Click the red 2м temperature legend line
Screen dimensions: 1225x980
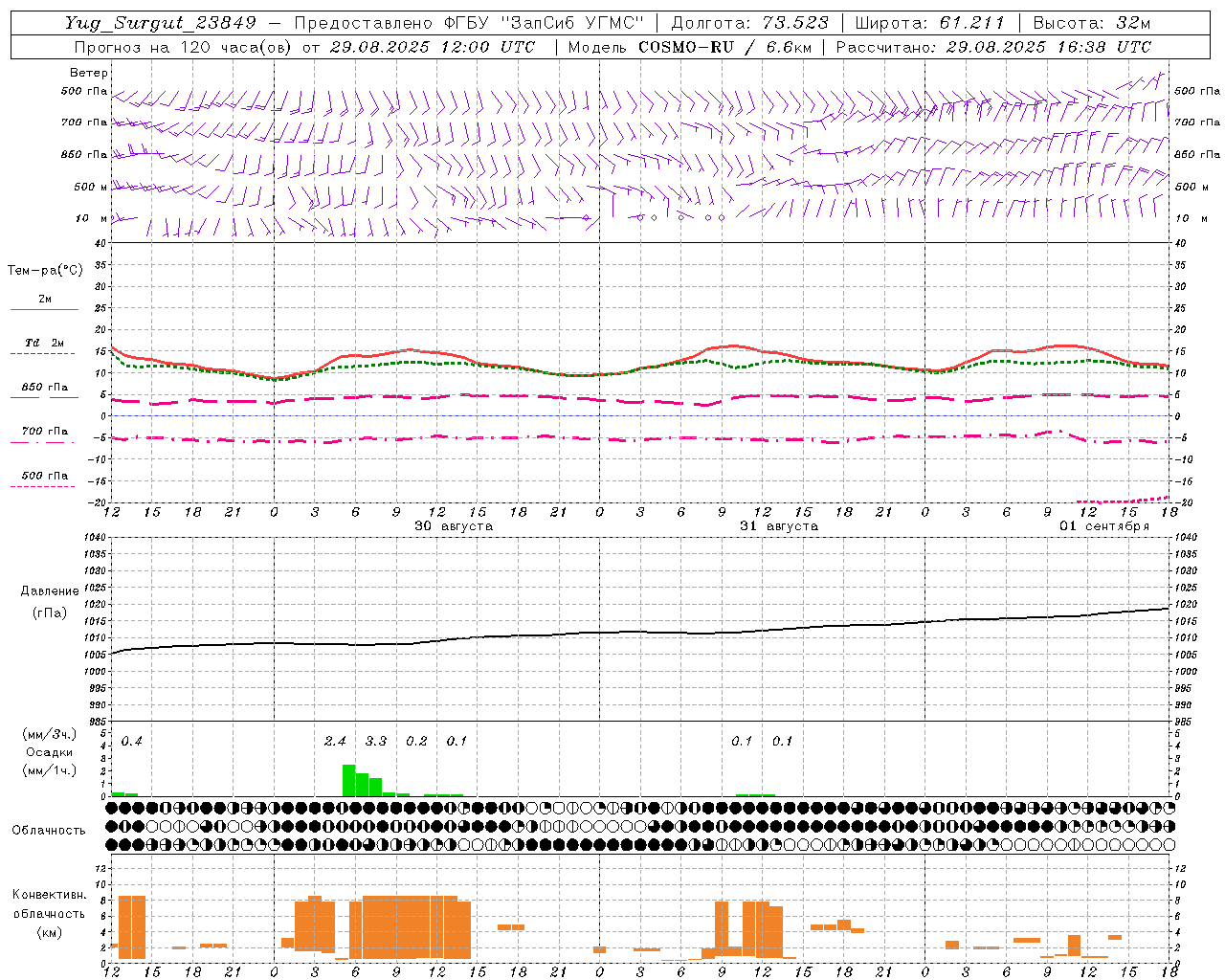click(44, 309)
